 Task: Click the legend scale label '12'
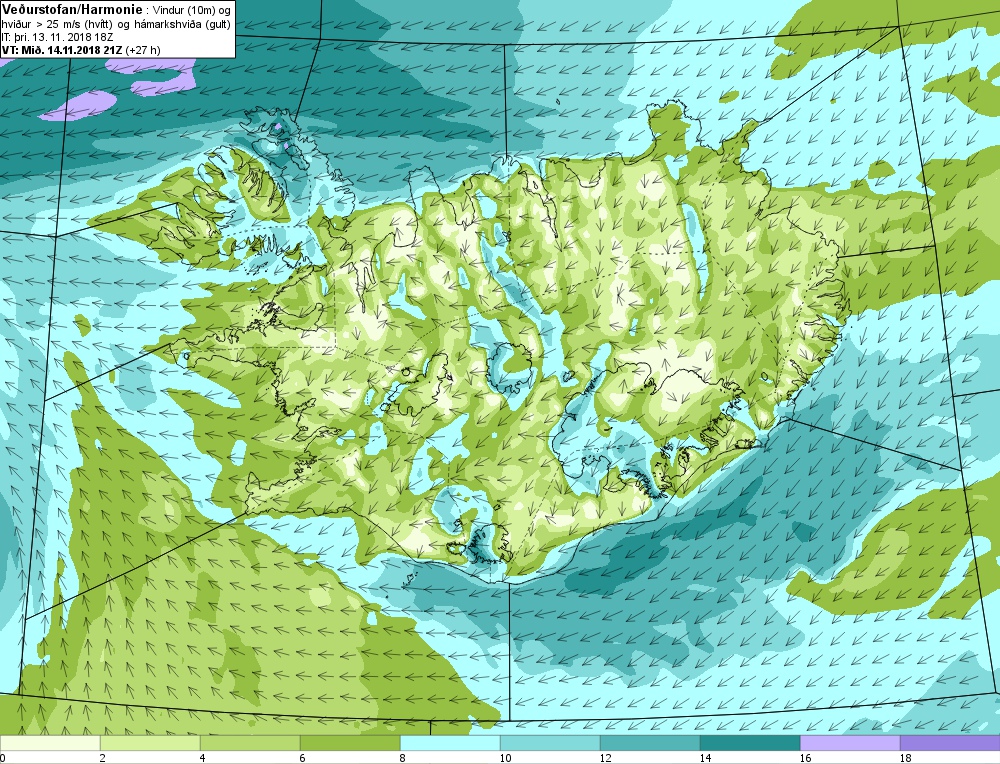coord(605,758)
